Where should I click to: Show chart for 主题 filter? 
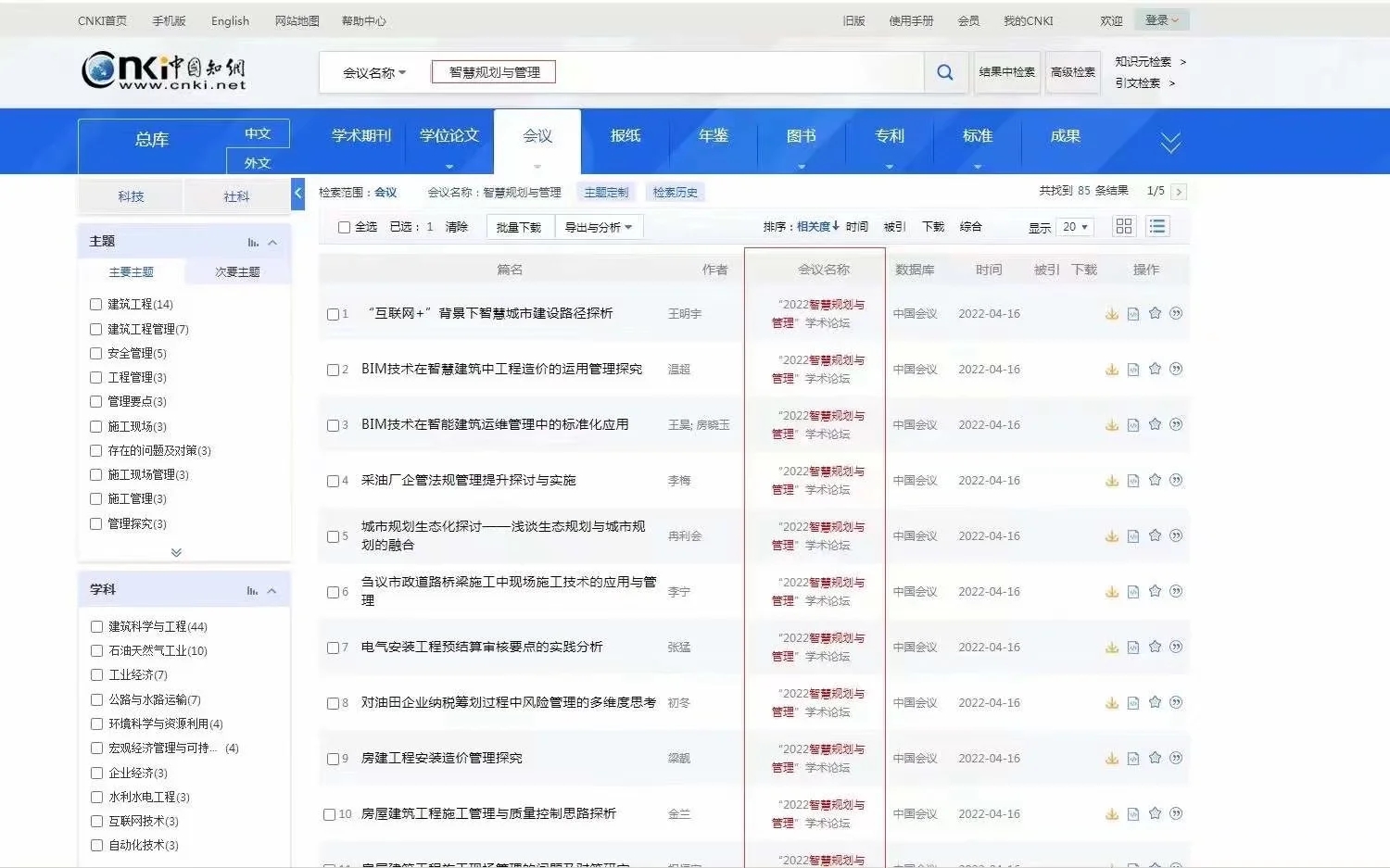point(253,243)
